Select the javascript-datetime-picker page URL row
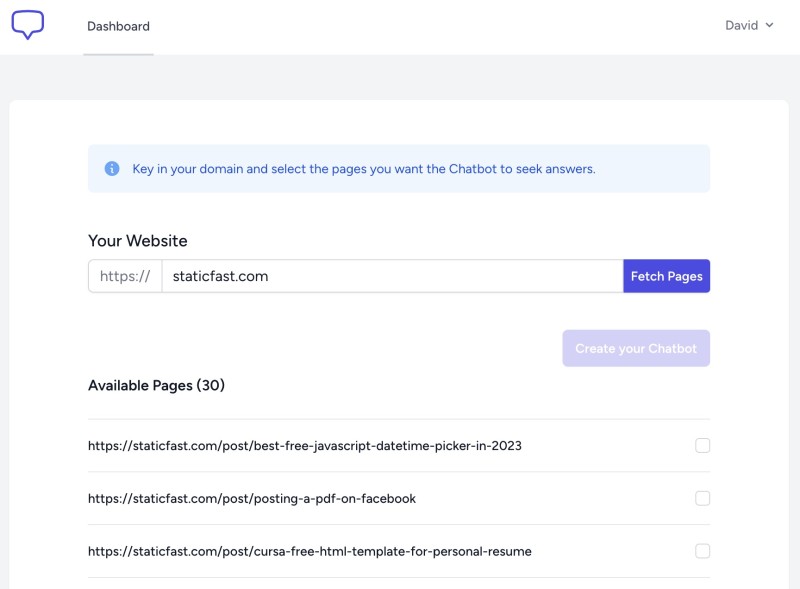Image resolution: width=800 pixels, height=589 pixels. pyautogui.click(x=399, y=446)
